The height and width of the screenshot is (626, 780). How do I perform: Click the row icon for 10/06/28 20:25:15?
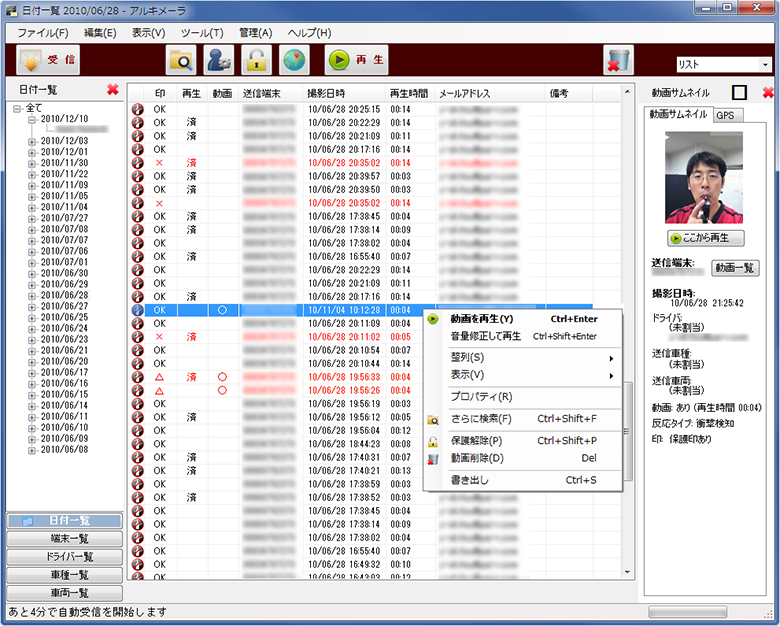pos(137,109)
